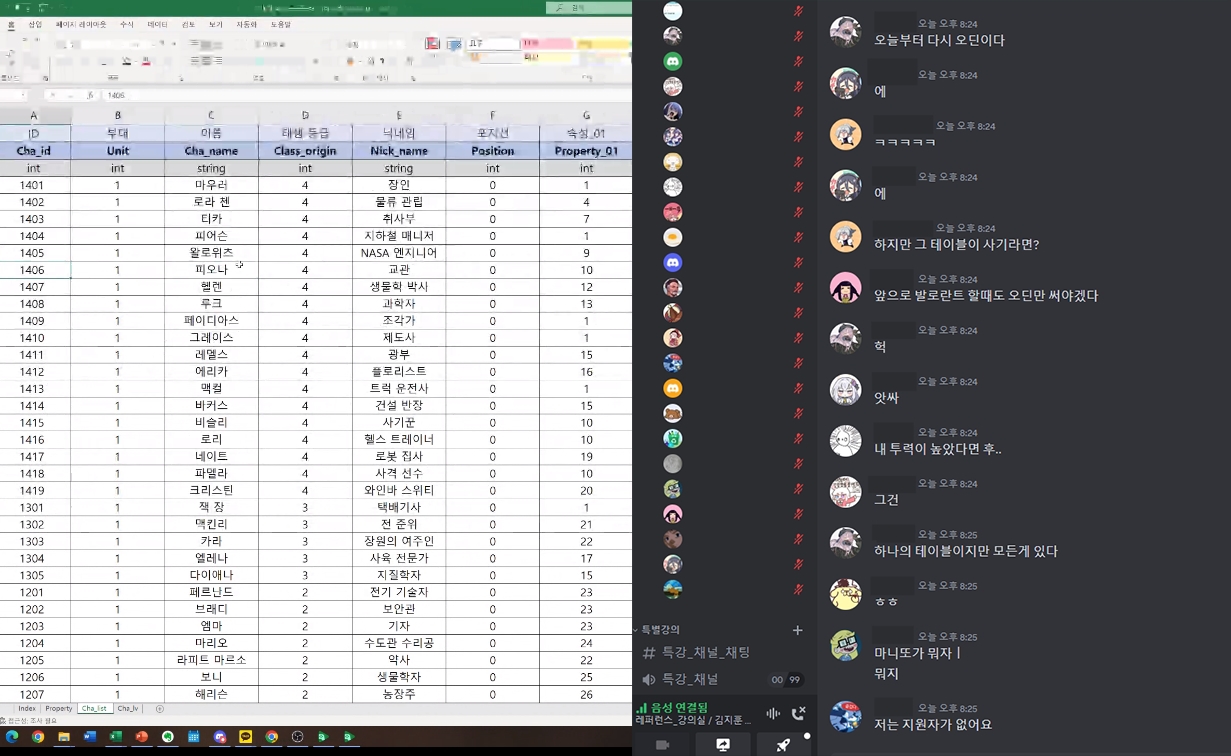
Task: Select column A header in Excel
Action: click(x=34, y=116)
